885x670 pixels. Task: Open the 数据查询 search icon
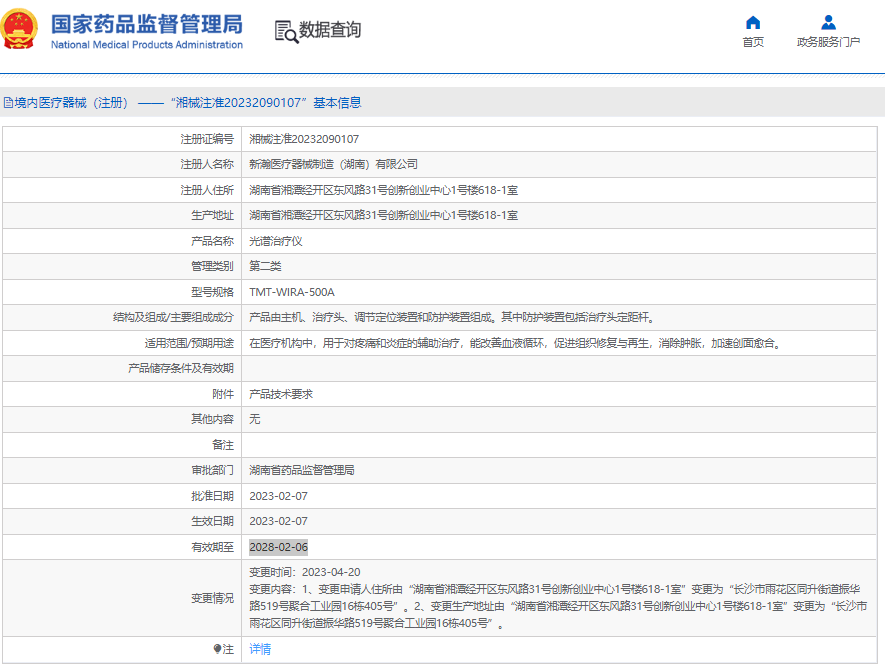pyautogui.click(x=286, y=32)
